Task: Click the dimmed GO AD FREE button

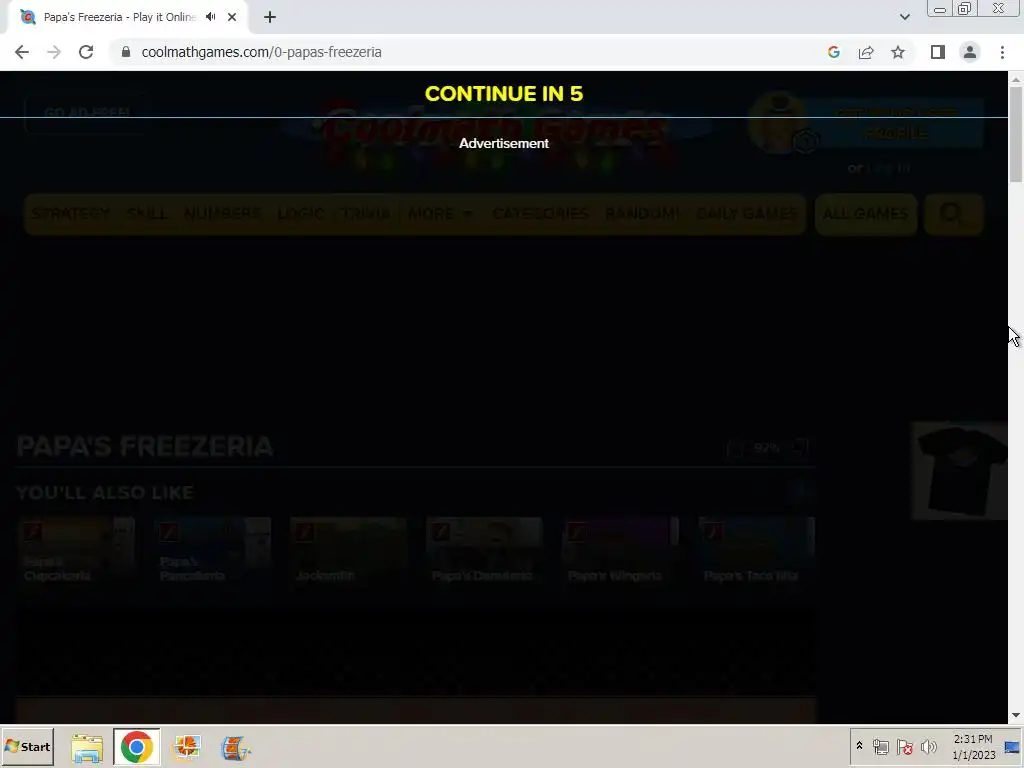Action: 86,113
